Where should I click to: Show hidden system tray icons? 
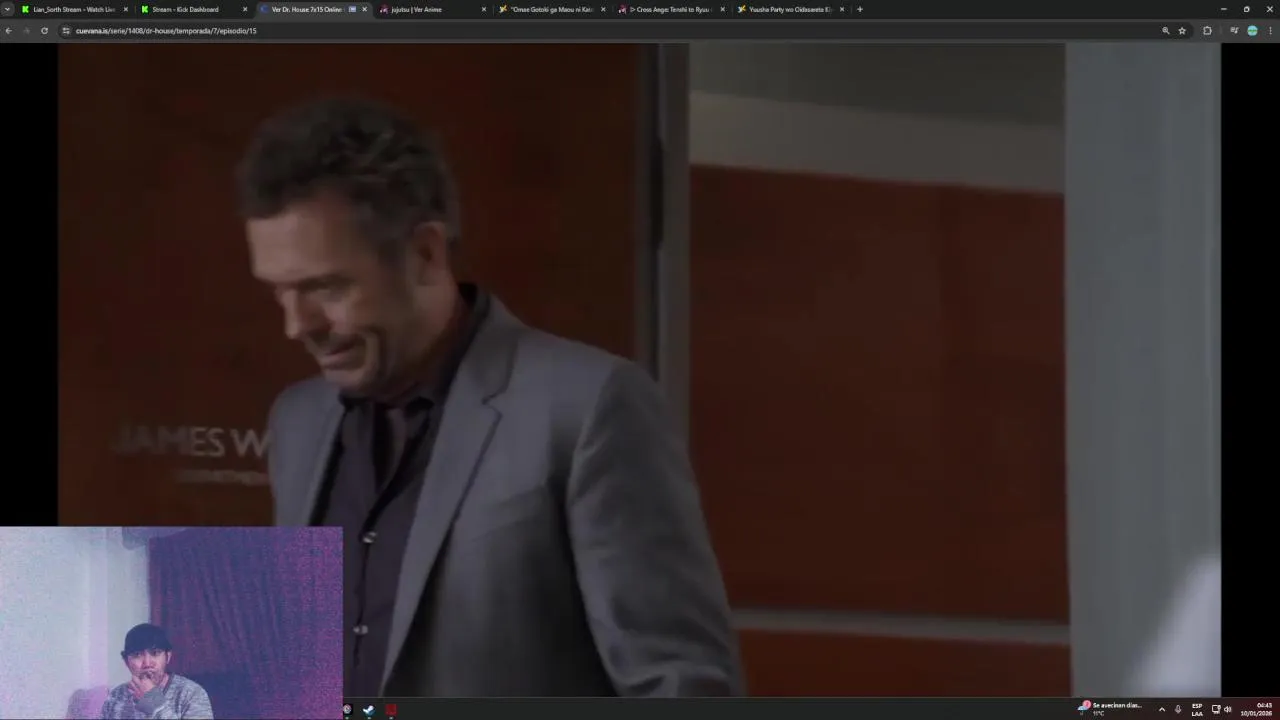1161,709
